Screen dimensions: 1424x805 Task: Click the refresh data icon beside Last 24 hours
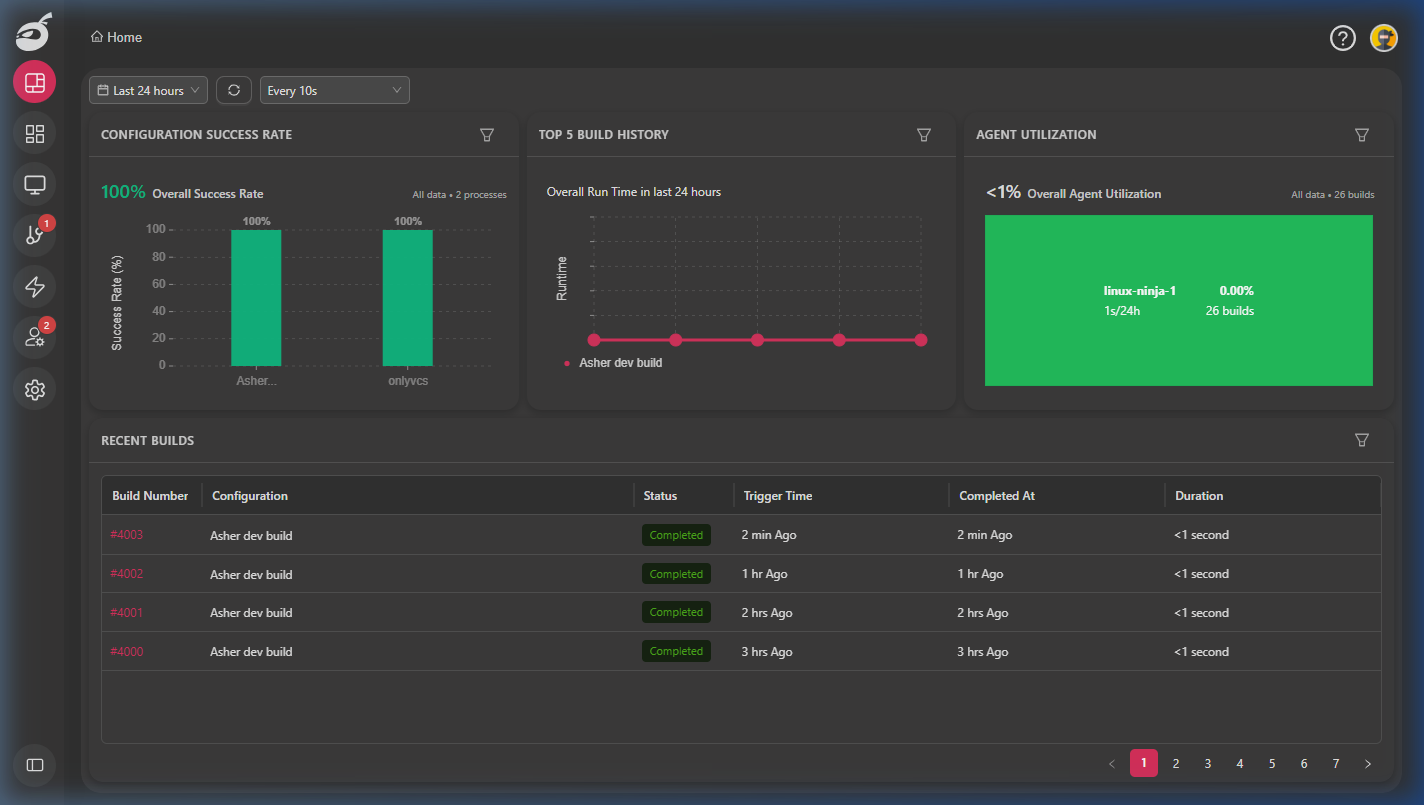point(233,89)
